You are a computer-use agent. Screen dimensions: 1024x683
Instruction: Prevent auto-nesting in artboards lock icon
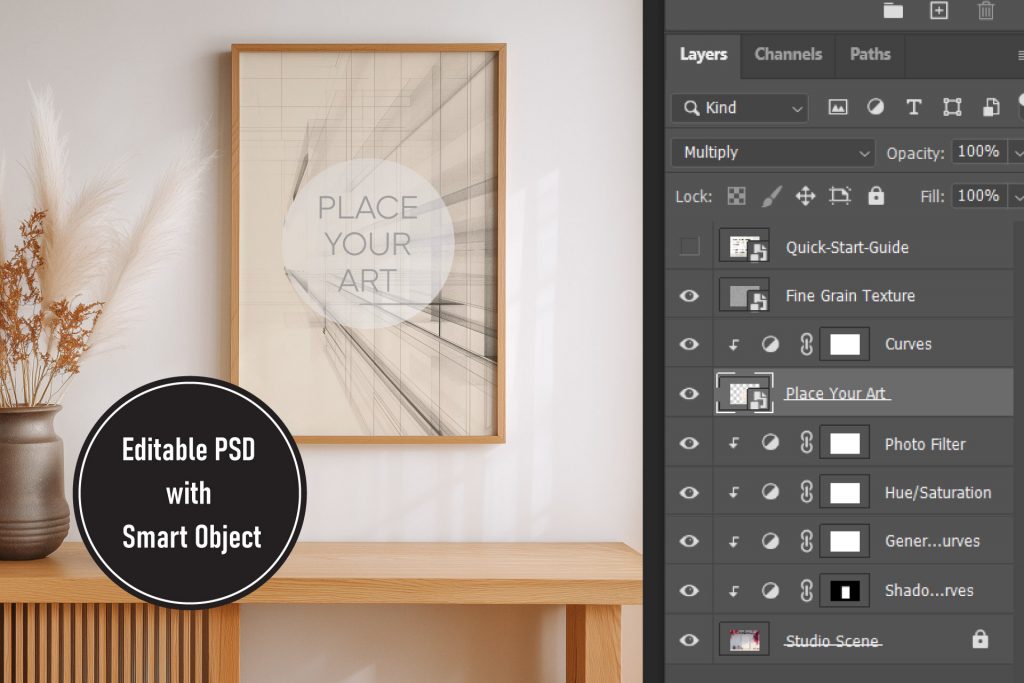[x=840, y=196]
